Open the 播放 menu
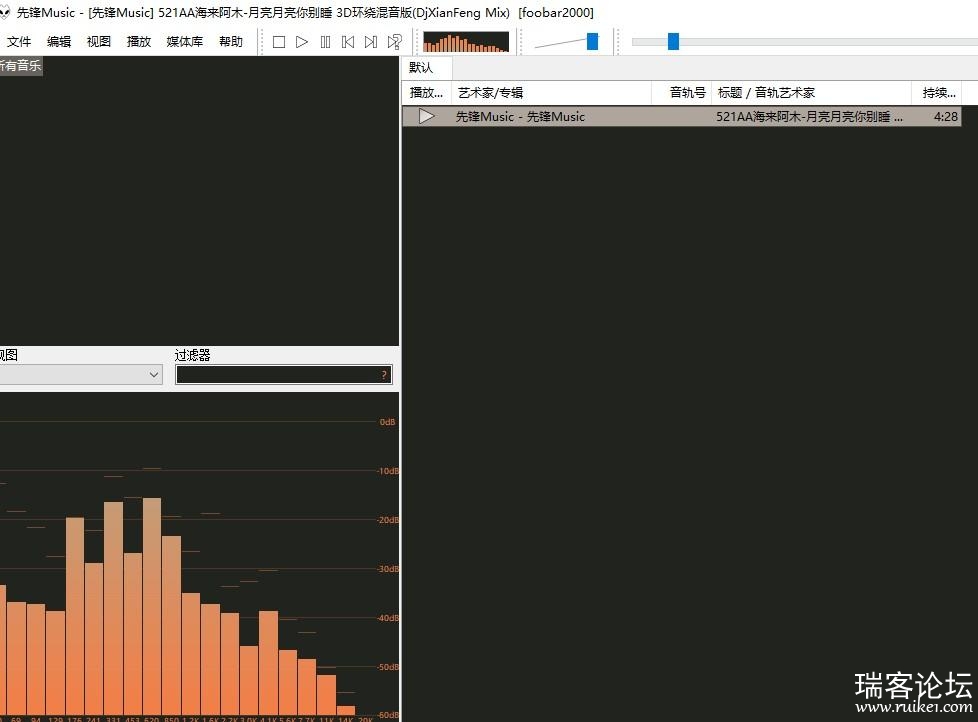 pos(138,42)
